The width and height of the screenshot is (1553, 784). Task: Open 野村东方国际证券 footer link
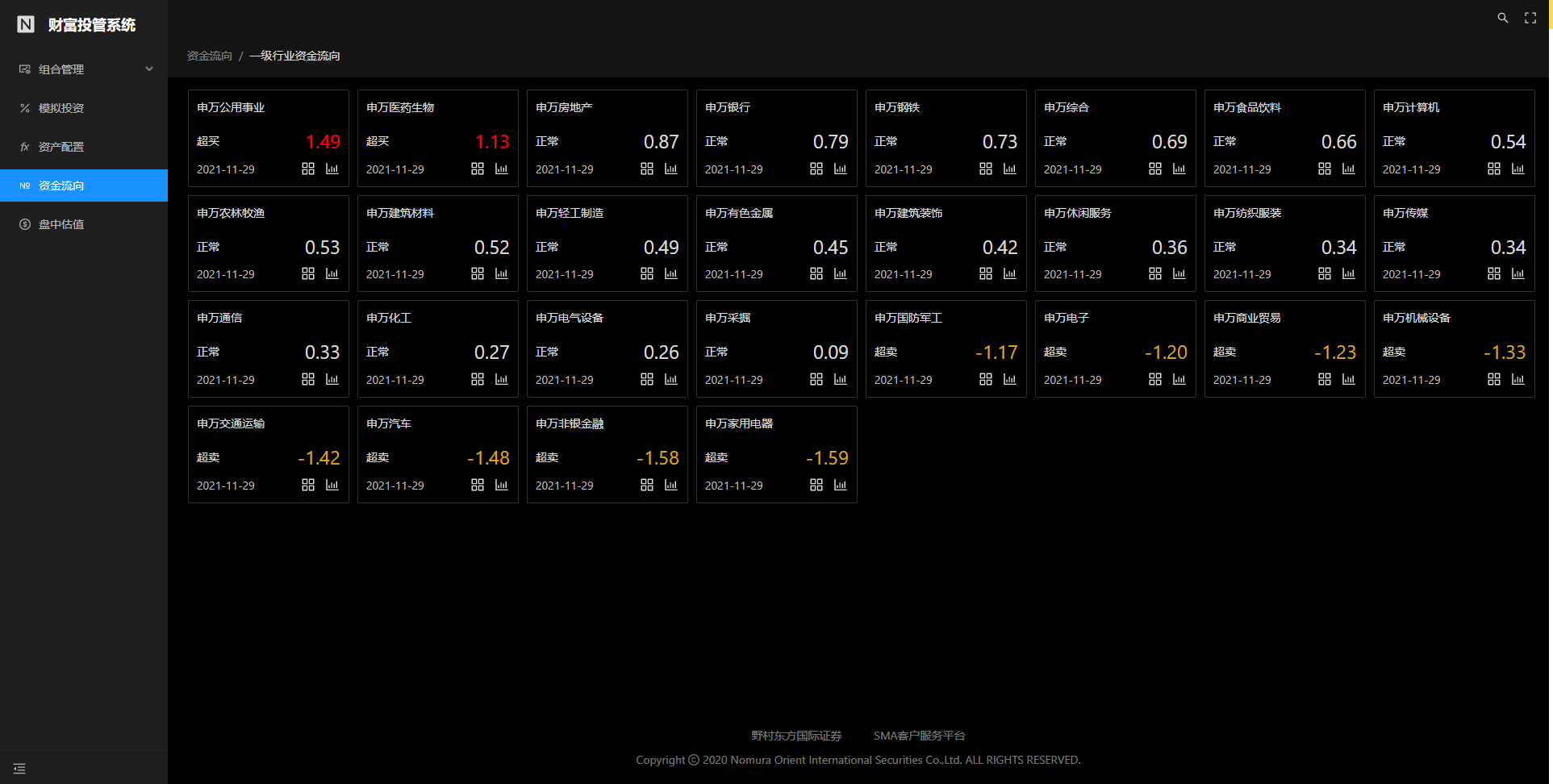[796, 736]
